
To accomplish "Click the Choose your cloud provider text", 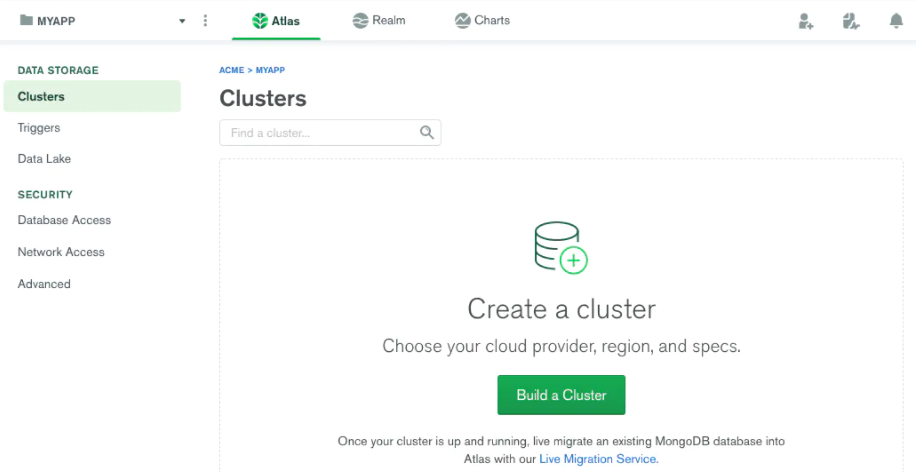I will click(561, 346).
